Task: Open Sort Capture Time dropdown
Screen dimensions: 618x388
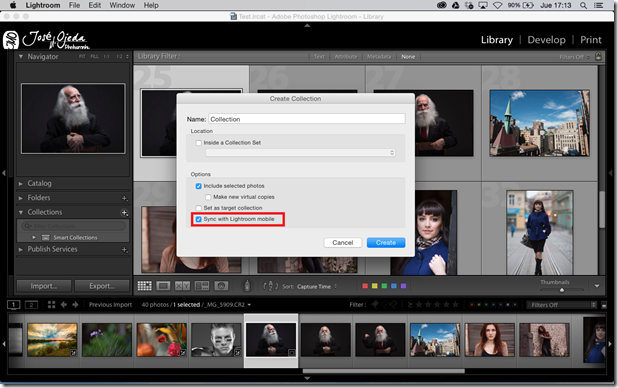Action: [x=317, y=287]
